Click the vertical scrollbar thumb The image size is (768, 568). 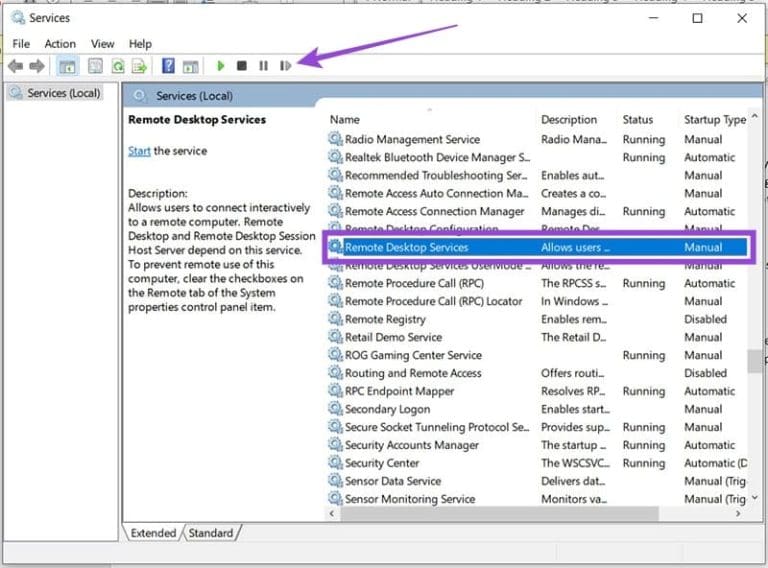coord(754,361)
